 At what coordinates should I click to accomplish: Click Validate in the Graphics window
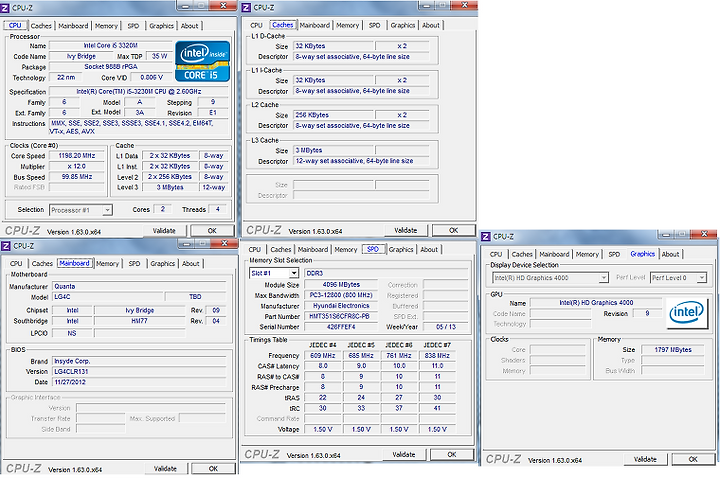click(645, 459)
